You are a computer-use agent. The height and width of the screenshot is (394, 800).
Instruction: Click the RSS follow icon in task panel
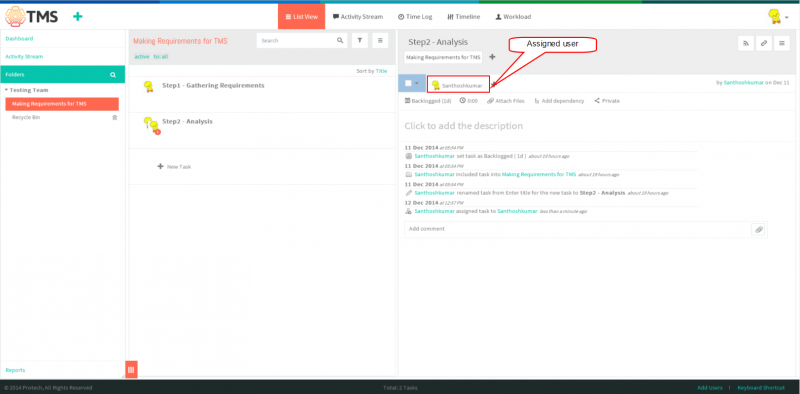click(746, 44)
